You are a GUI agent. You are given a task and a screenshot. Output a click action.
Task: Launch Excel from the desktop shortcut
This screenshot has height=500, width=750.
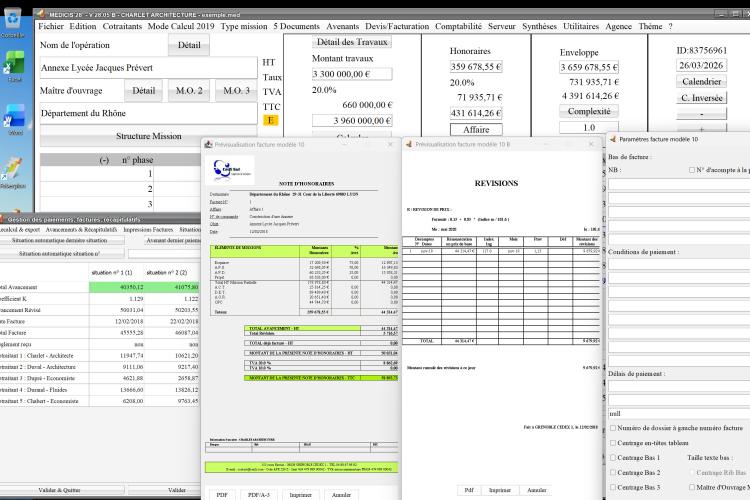click(x=14, y=65)
